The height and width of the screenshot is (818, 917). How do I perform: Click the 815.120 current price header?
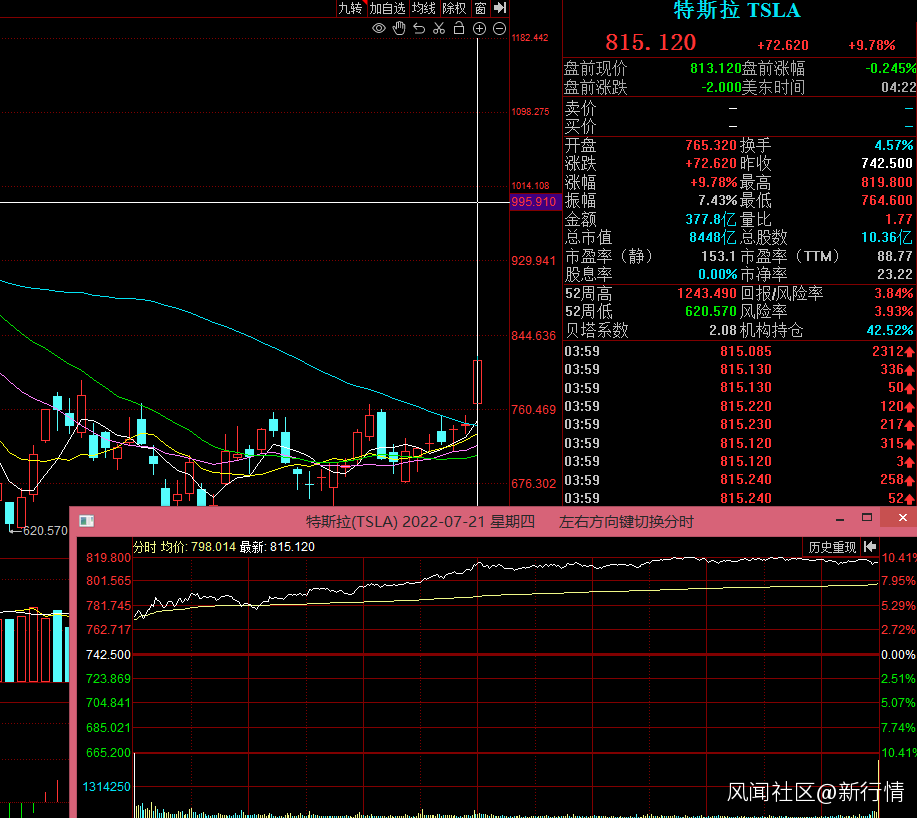pos(650,43)
